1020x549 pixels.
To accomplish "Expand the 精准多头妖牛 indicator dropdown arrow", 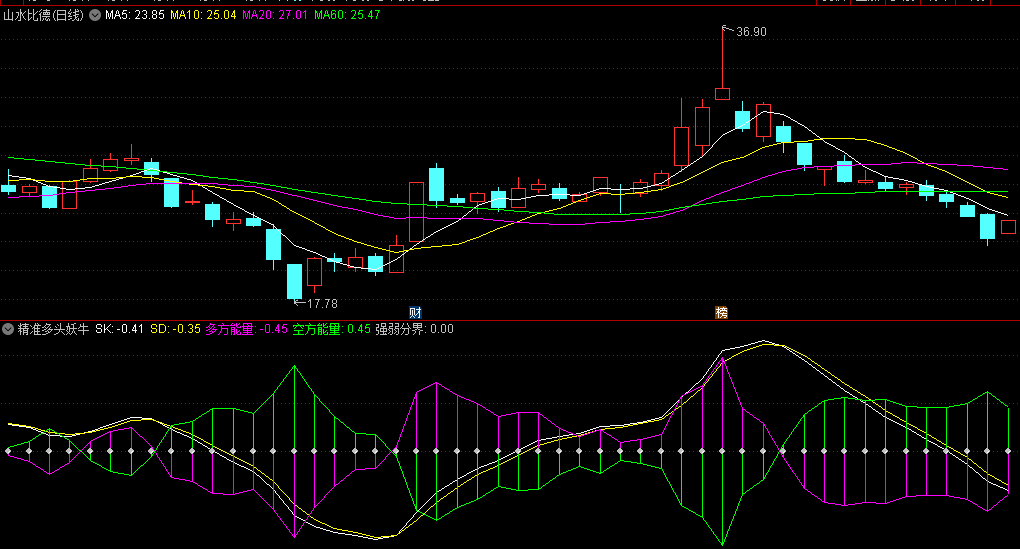I will tap(8, 328).
